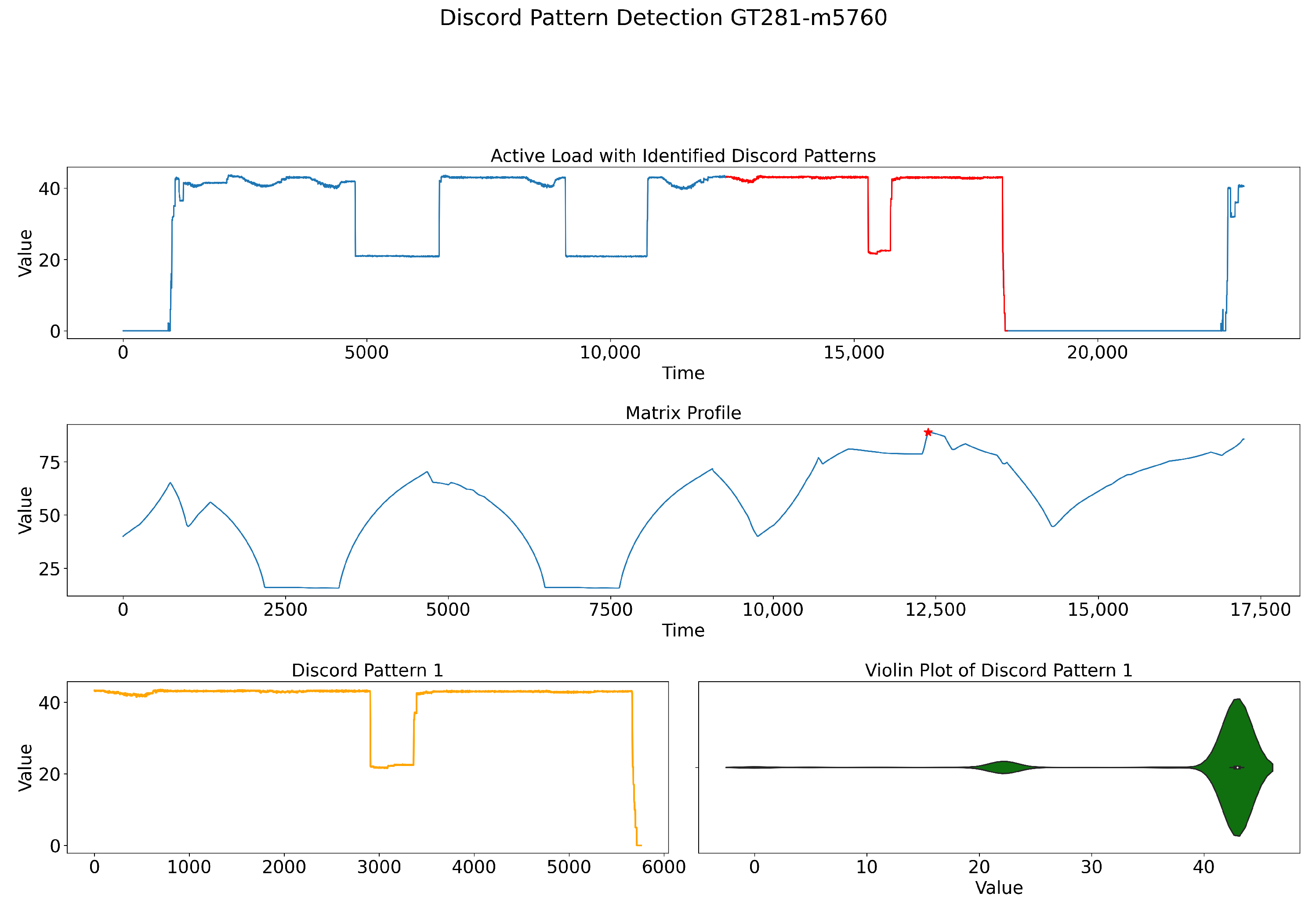Click the 12,500 tick label on Matrix Profile axis
1316x907 pixels.
point(935,611)
